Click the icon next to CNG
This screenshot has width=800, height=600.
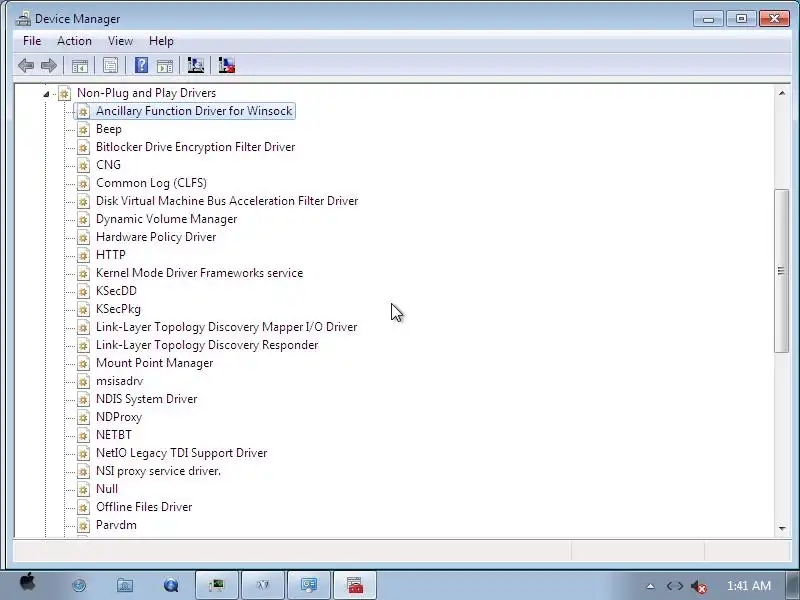[83, 165]
